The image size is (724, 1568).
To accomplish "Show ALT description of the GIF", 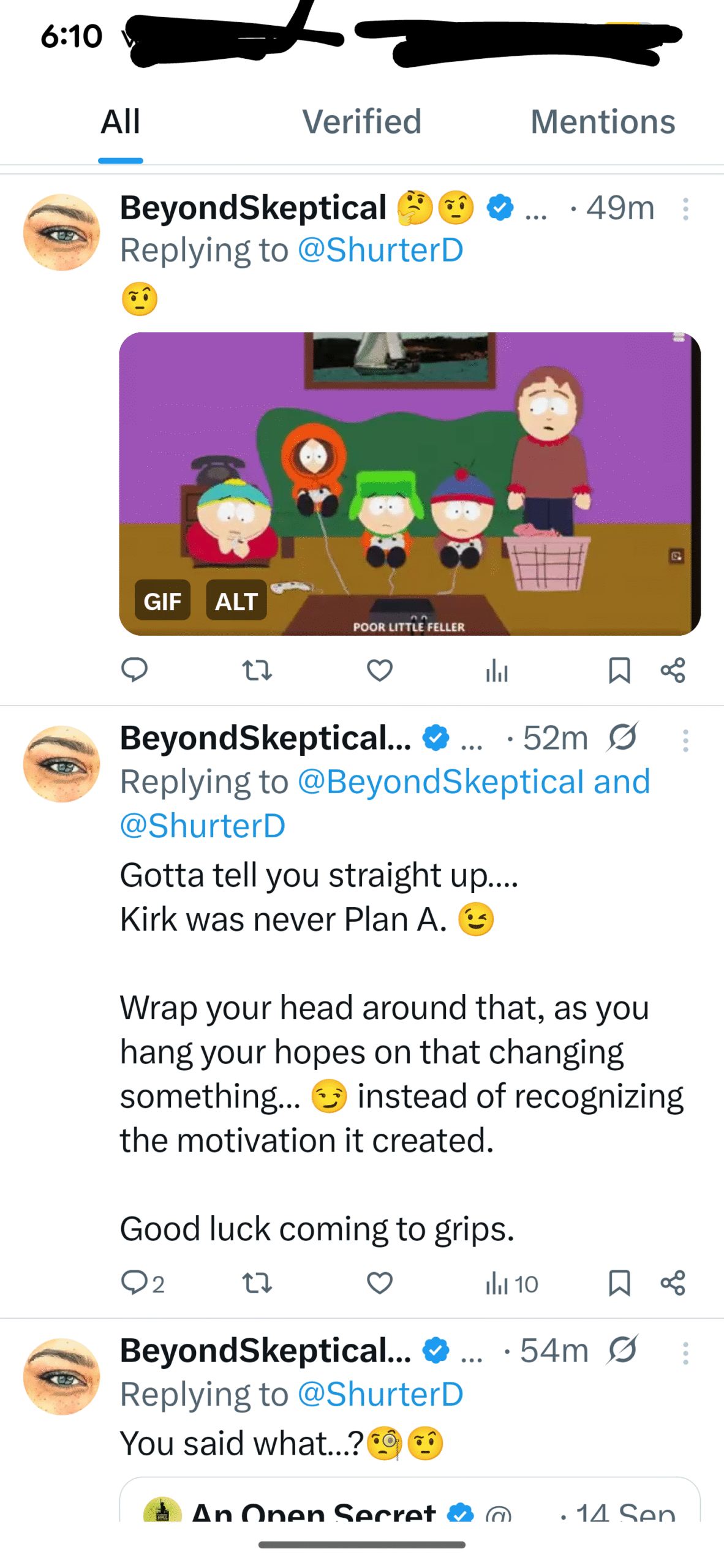I will [236, 600].
